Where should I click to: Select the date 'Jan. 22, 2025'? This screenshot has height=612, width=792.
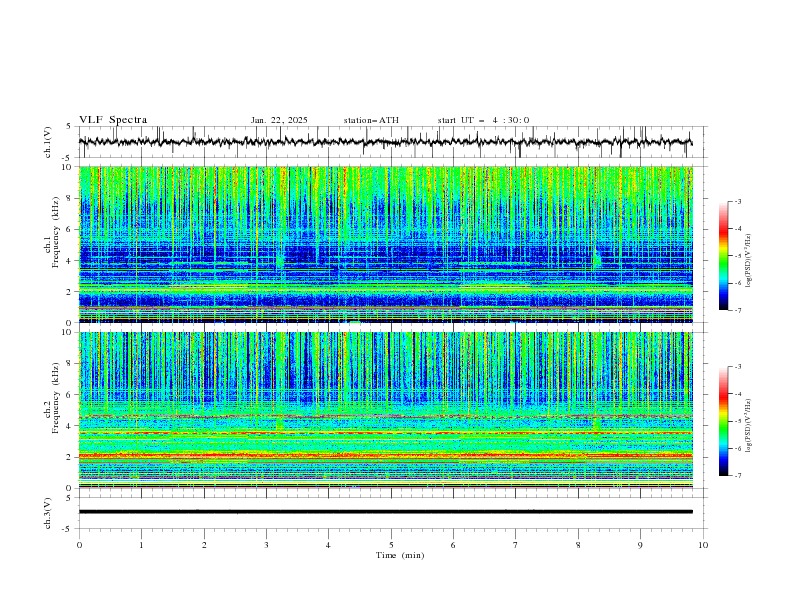(279, 120)
